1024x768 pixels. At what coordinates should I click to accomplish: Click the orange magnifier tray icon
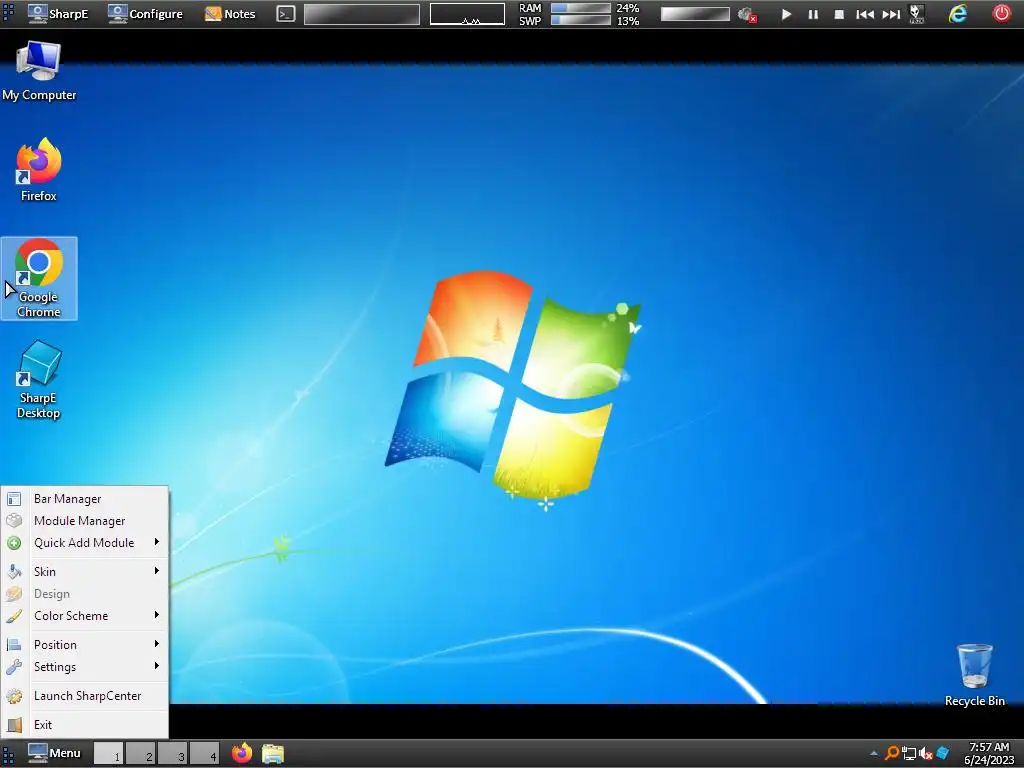[892, 754]
